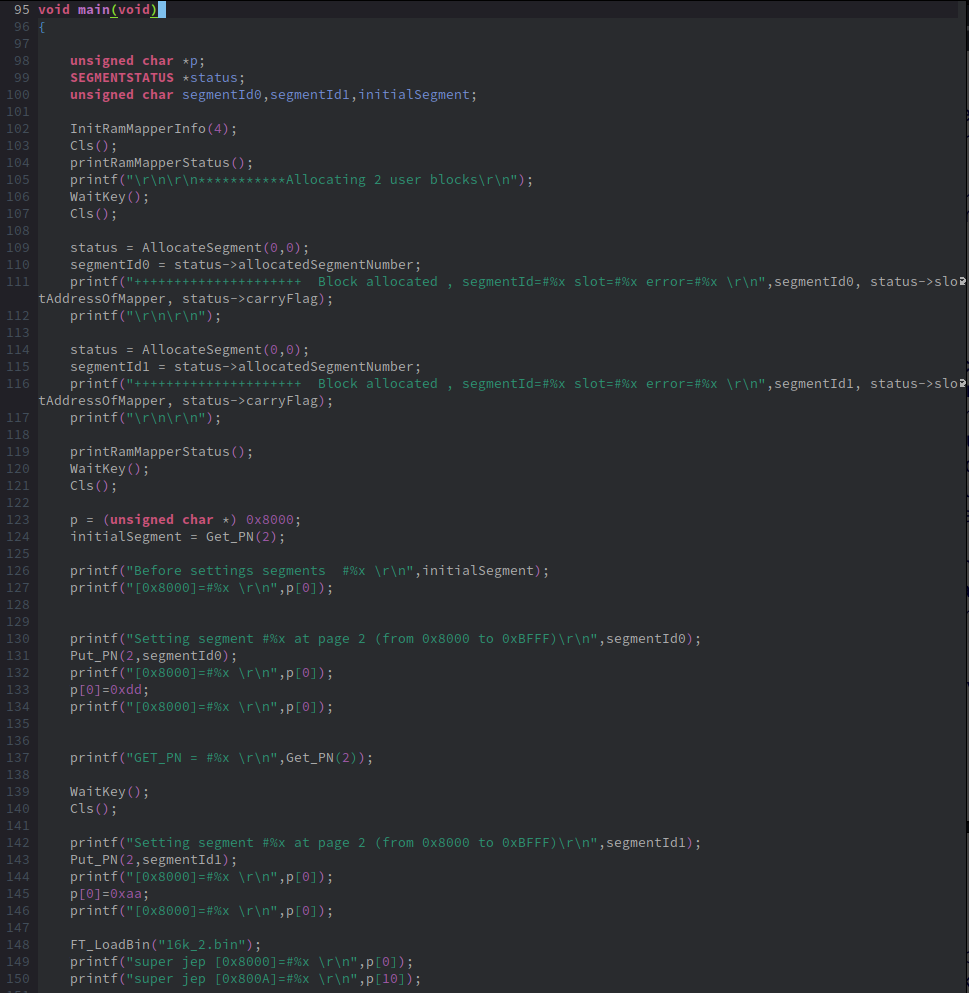Click 'Cls();' on line 140
This screenshot has height=993, width=969.
click(x=94, y=809)
